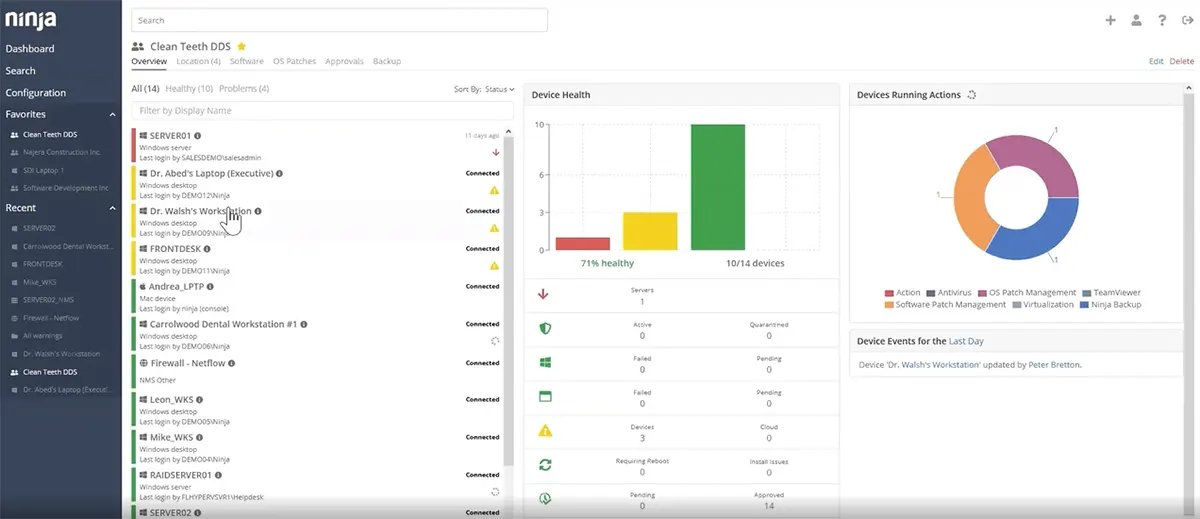The image size is (1200, 519).
Task: Click green Windows OS patch icon
Action: tap(545, 362)
